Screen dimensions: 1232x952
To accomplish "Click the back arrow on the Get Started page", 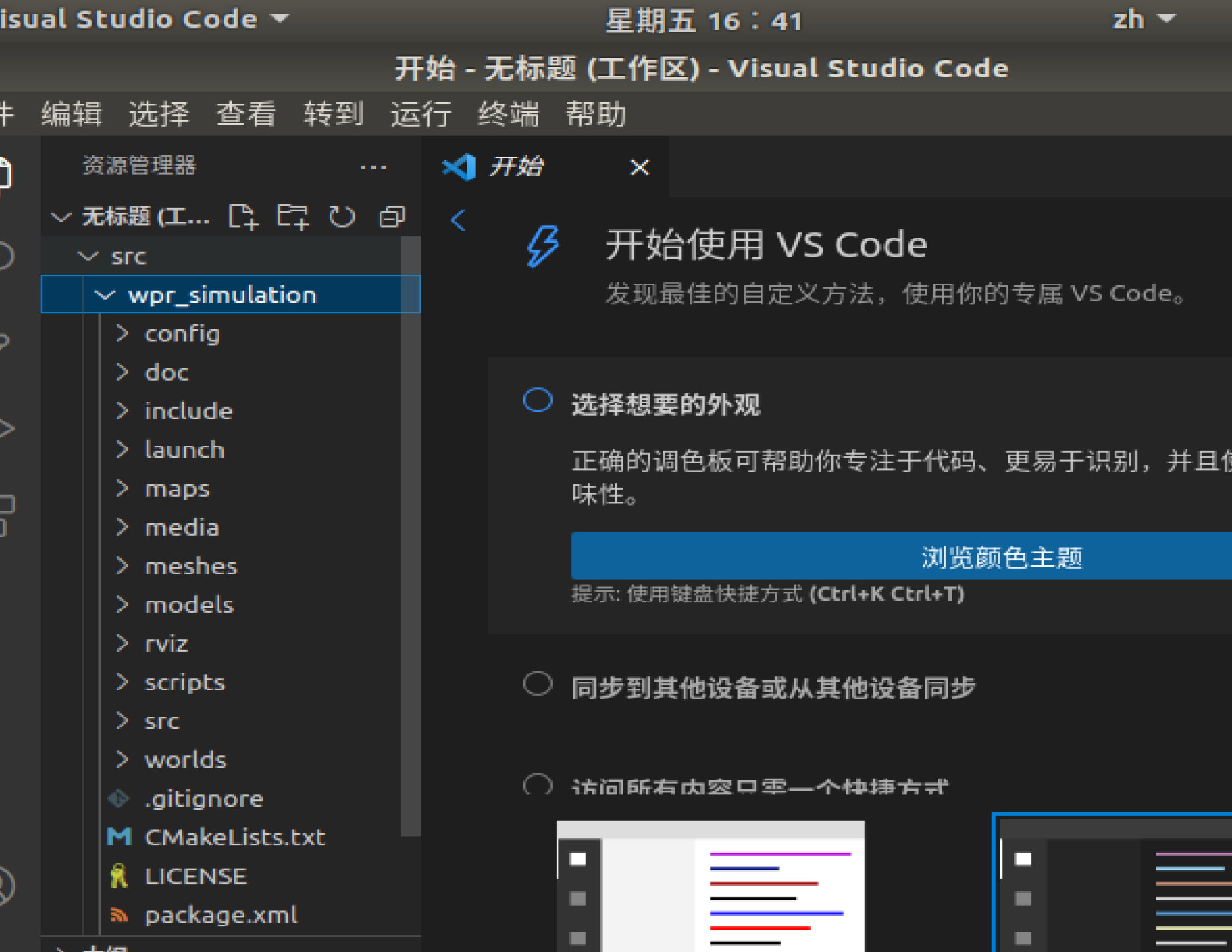I will (458, 220).
